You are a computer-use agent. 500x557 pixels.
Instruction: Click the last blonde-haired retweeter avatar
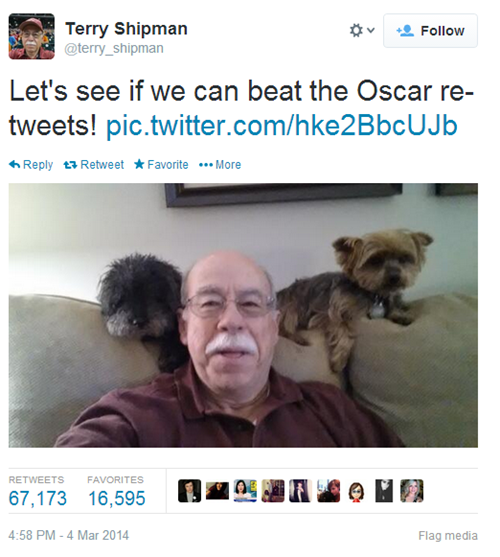click(412, 491)
